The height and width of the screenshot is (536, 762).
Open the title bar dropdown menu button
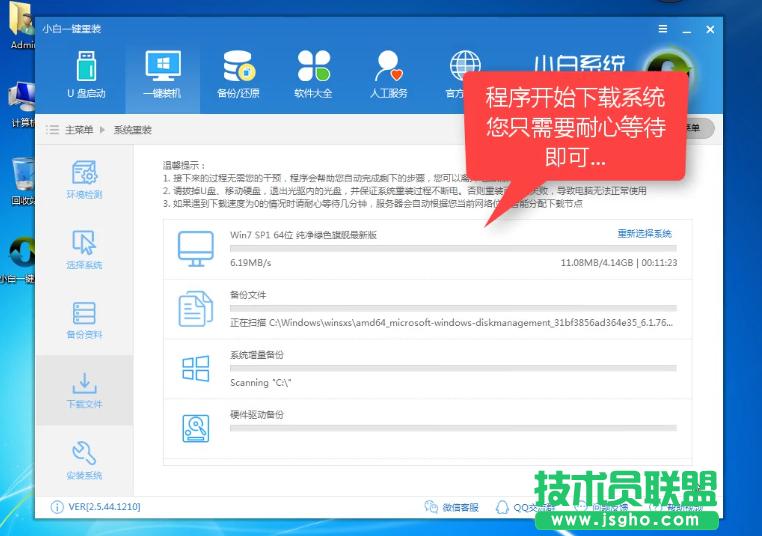pyautogui.click(x=663, y=31)
